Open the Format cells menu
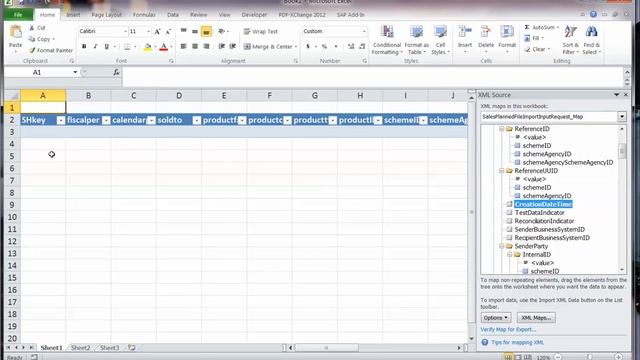Screen dimensions: 640x360 point(507,40)
